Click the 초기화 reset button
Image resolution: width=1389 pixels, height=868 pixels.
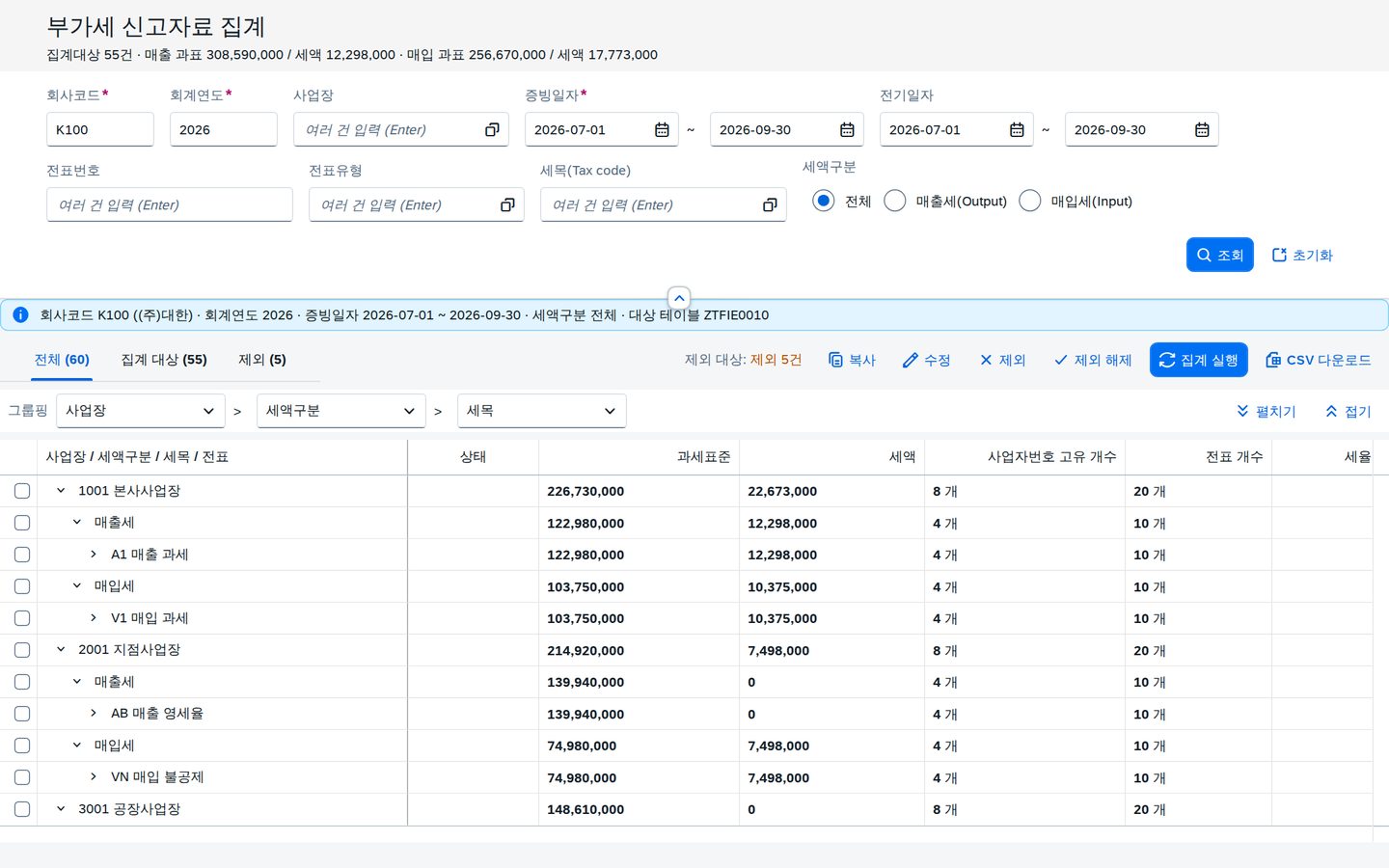pos(1302,255)
